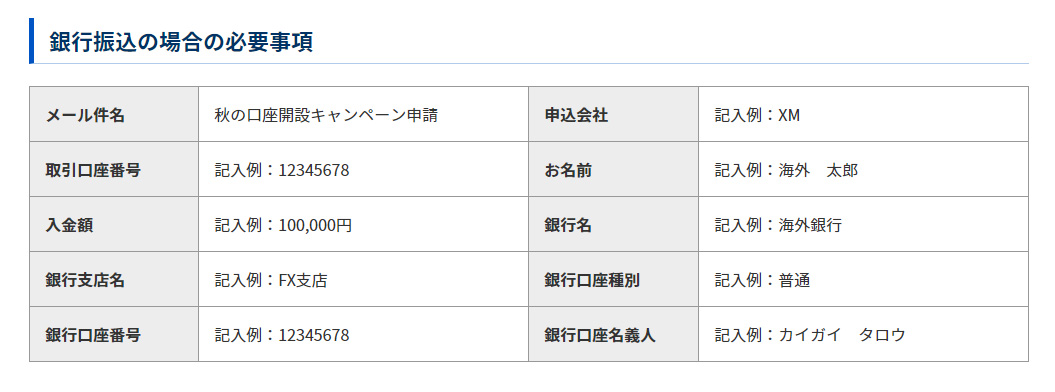Viewport: 1055px width, 392px height.
Task: Click the 秋の口座開設キャンペーン申請 text
Action: (326, 115)
